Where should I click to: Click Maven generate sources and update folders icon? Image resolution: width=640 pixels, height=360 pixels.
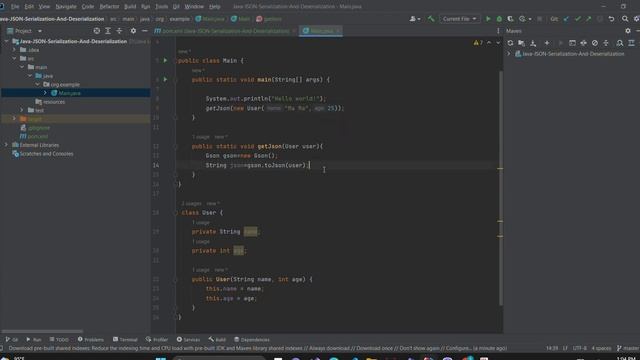521,43
